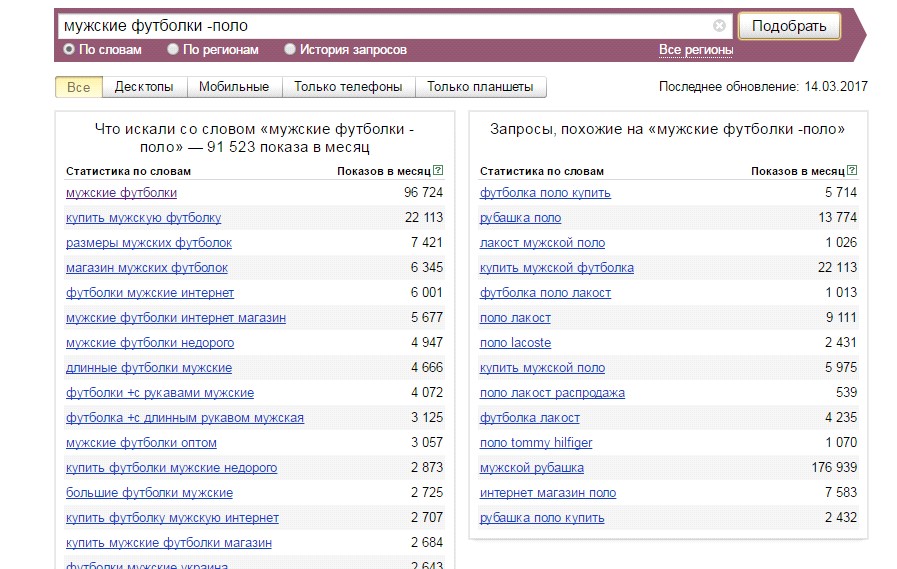
Task: Click the value '13 774' for рубашка поло
Action: (838, 218)
